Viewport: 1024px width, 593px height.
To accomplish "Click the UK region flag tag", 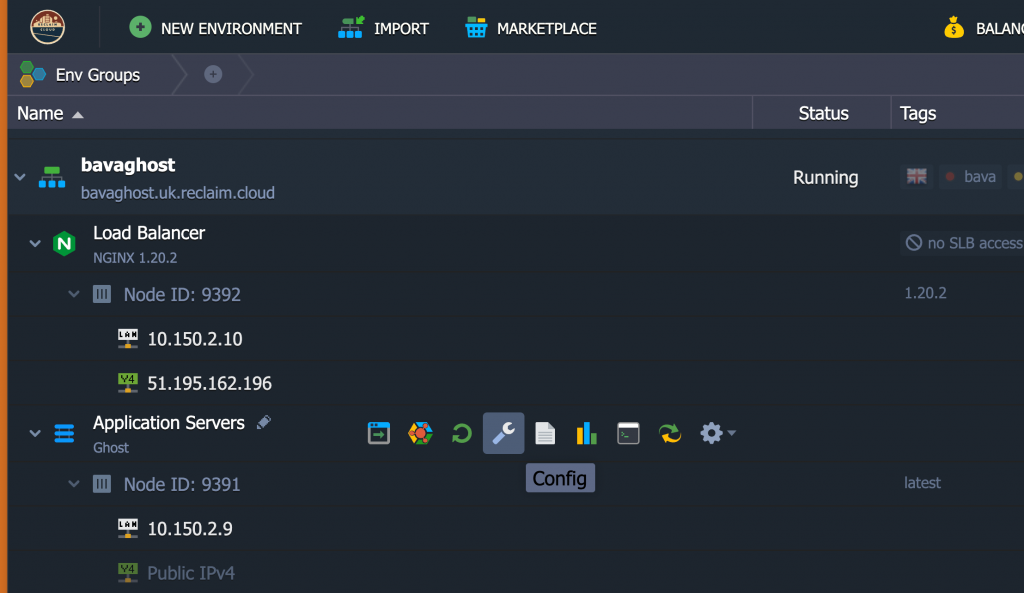I will coord(916,176).
